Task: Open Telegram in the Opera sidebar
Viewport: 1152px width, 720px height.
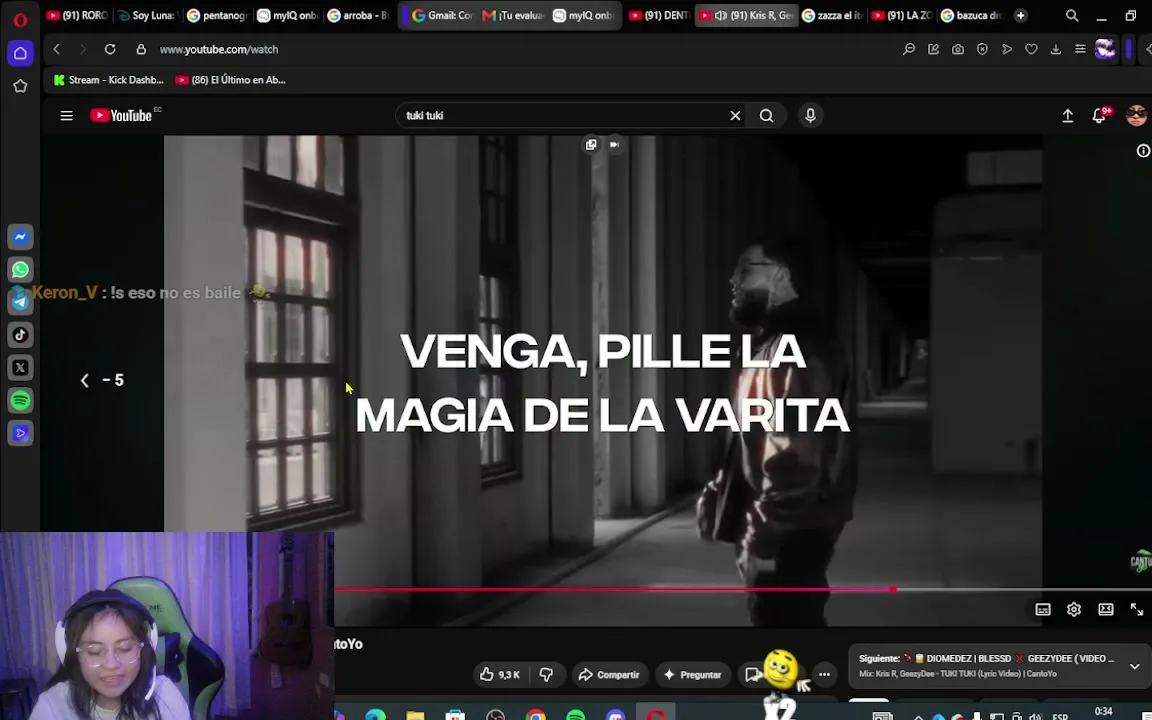Action: point(20,302)
